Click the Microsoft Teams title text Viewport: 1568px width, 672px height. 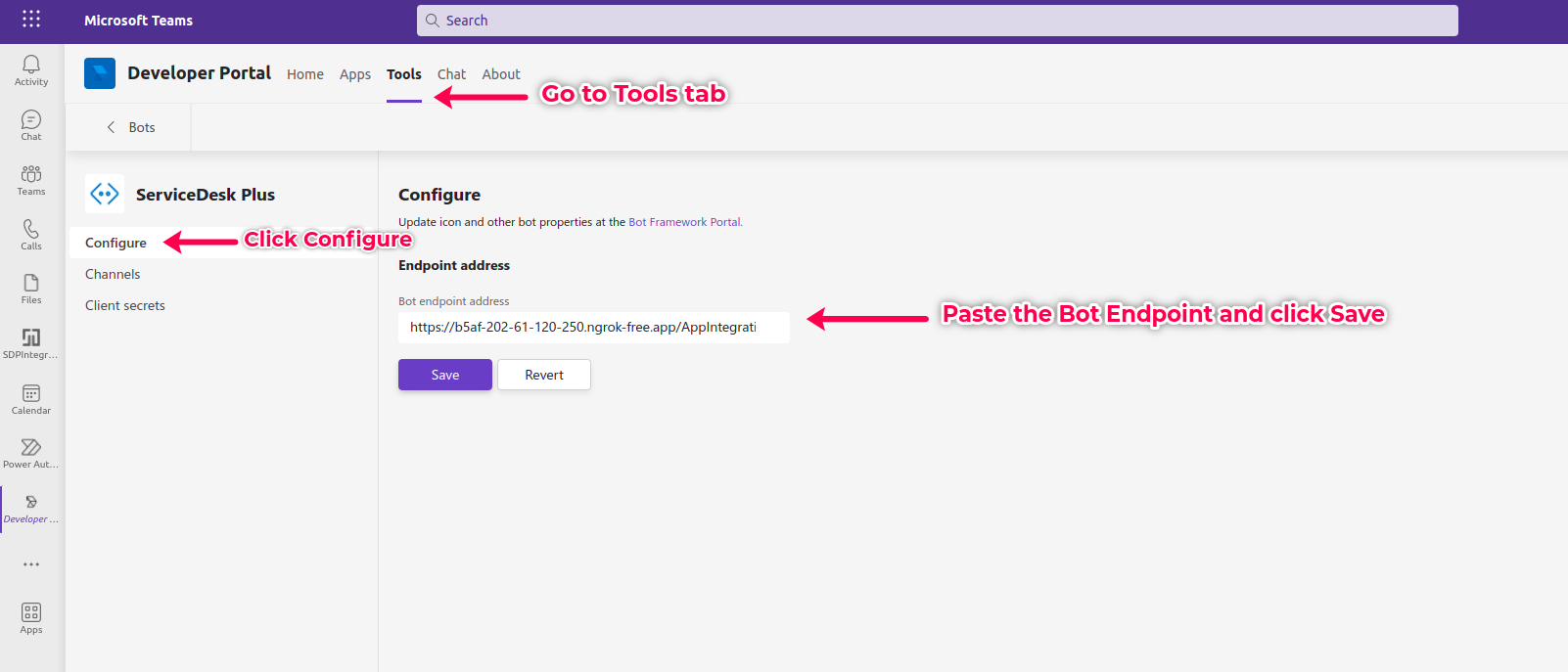(139, 21)
